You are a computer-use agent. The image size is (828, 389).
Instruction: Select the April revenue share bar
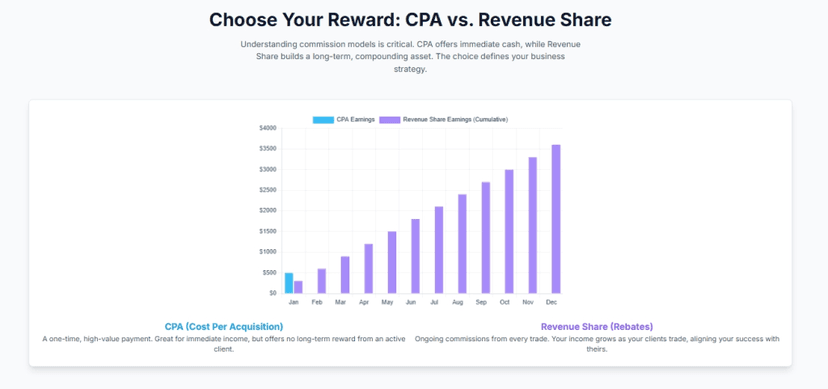tap(369, 269)
